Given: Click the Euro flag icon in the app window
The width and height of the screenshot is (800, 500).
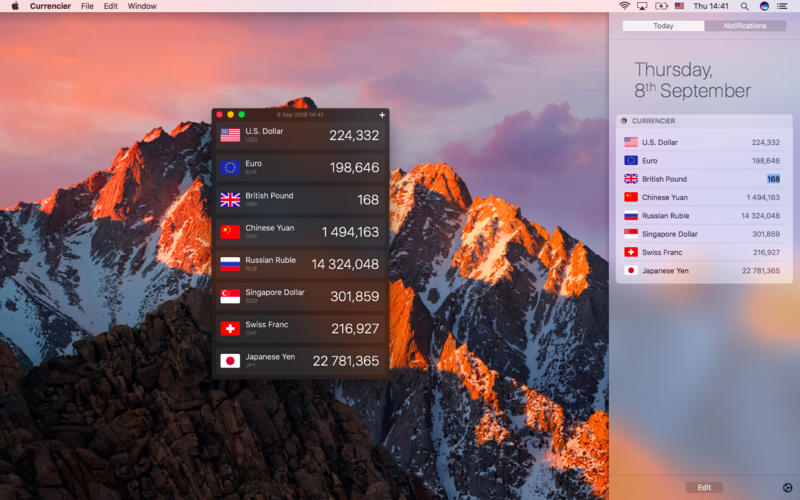Looking at the screenshot, I should (230, 167).
